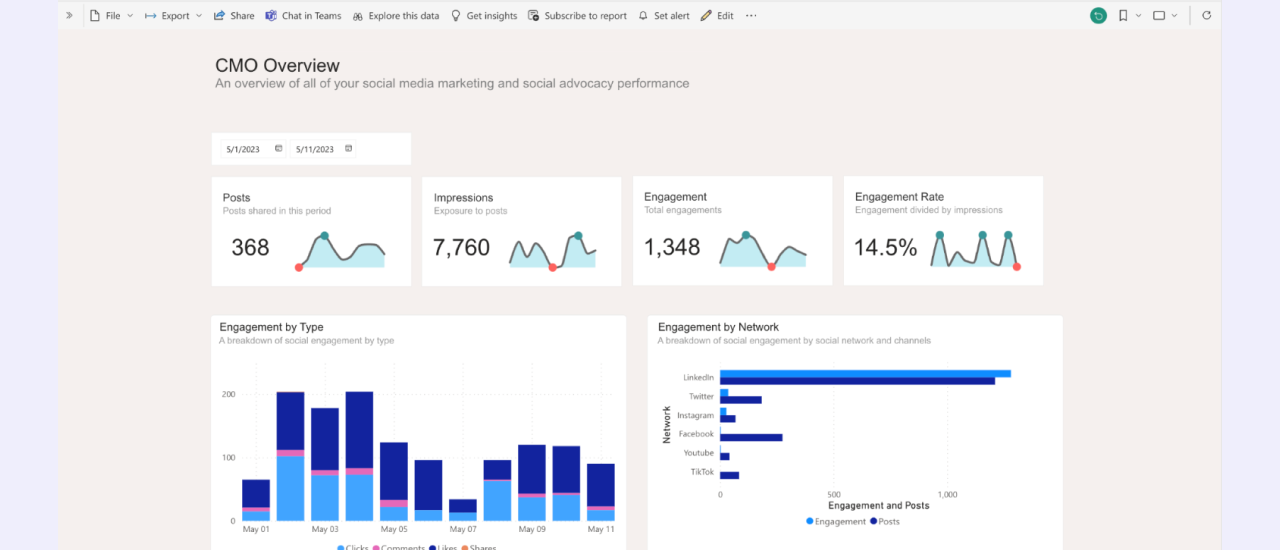The height and width of the screenshot is (550, 1280).
Task: Click the green reset to default icon
Action: click(1098, 16)
